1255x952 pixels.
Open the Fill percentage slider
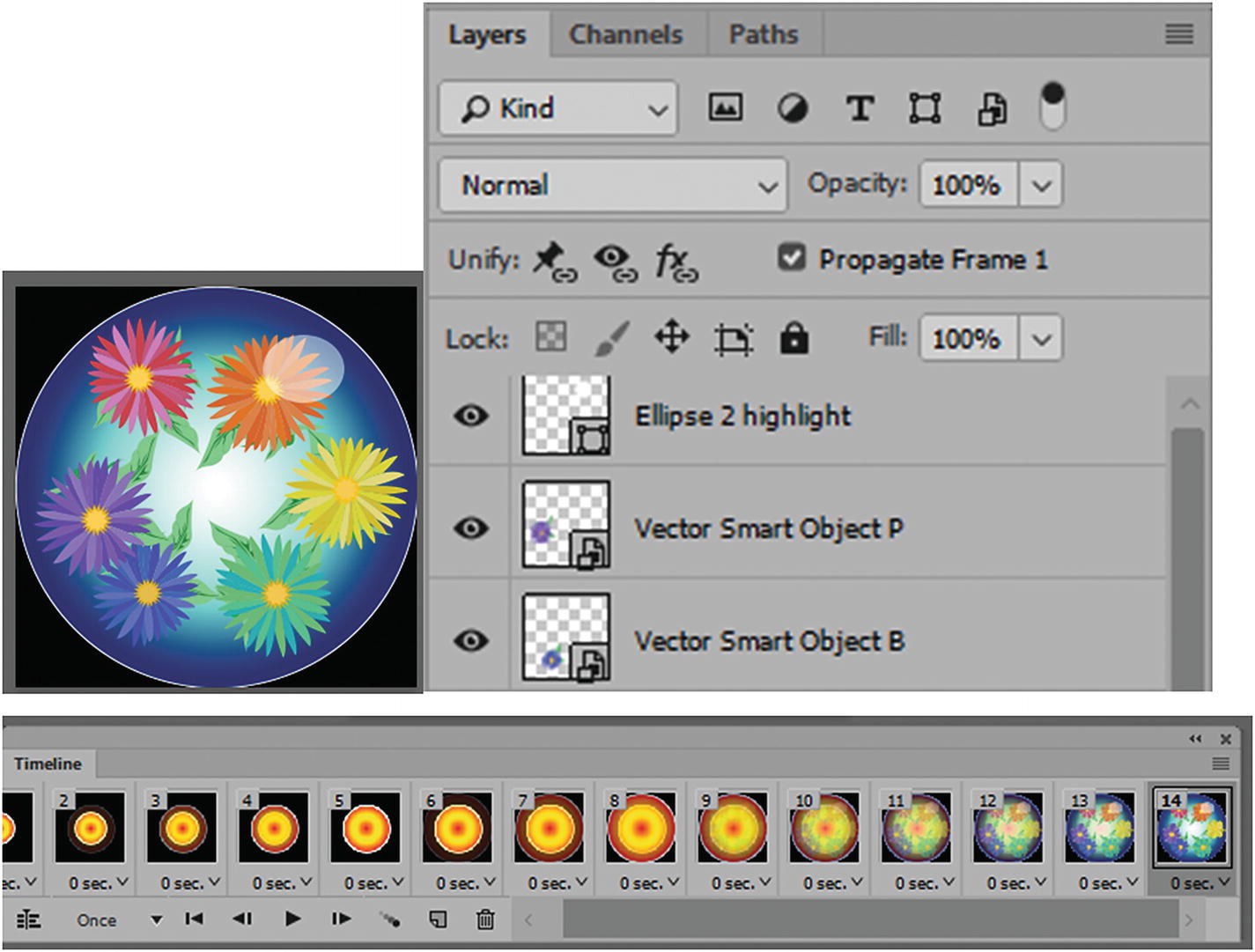(x=1042, y=337)
